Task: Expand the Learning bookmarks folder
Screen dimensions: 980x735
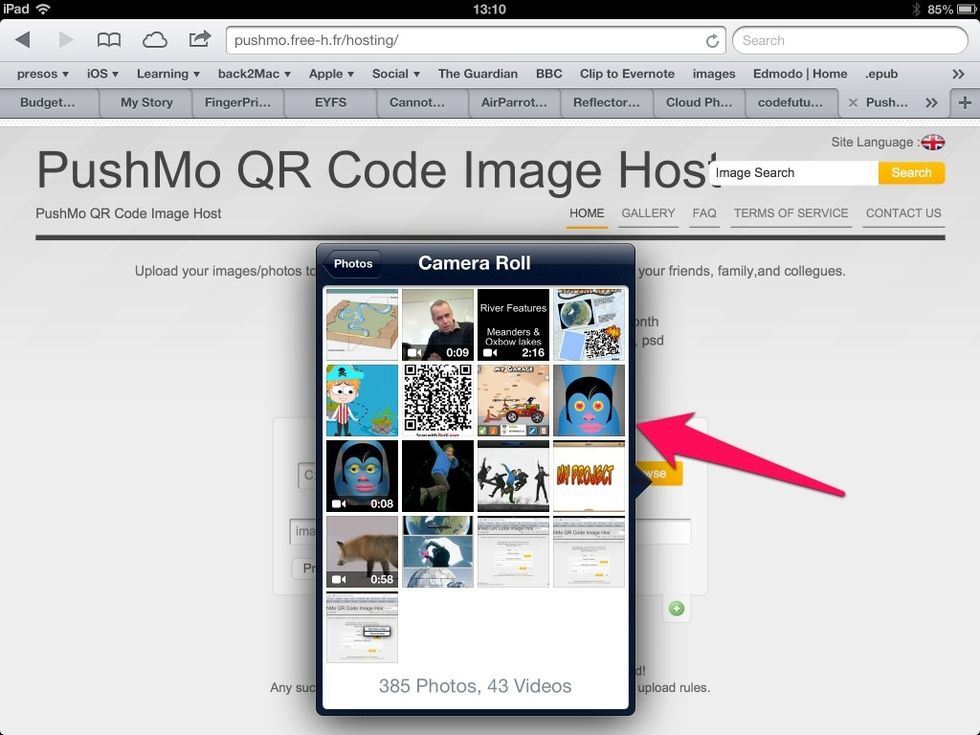Action: [168, 74]
